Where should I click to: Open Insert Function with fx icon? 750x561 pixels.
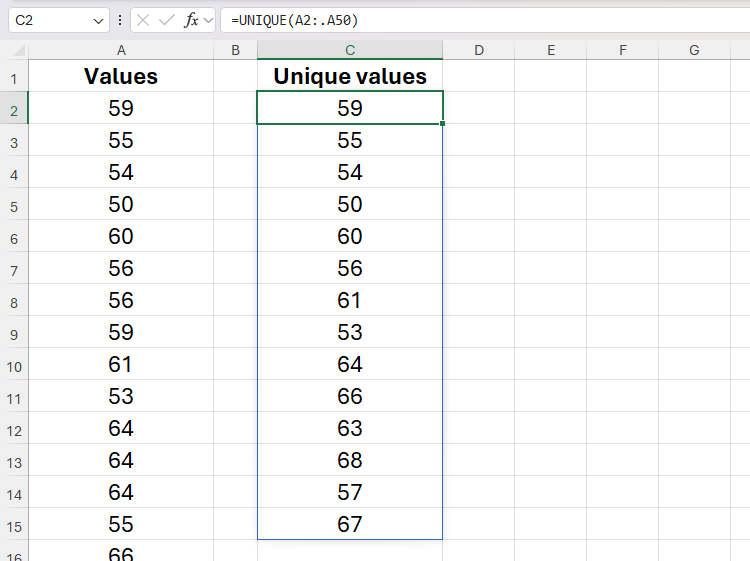click(190, 20)
